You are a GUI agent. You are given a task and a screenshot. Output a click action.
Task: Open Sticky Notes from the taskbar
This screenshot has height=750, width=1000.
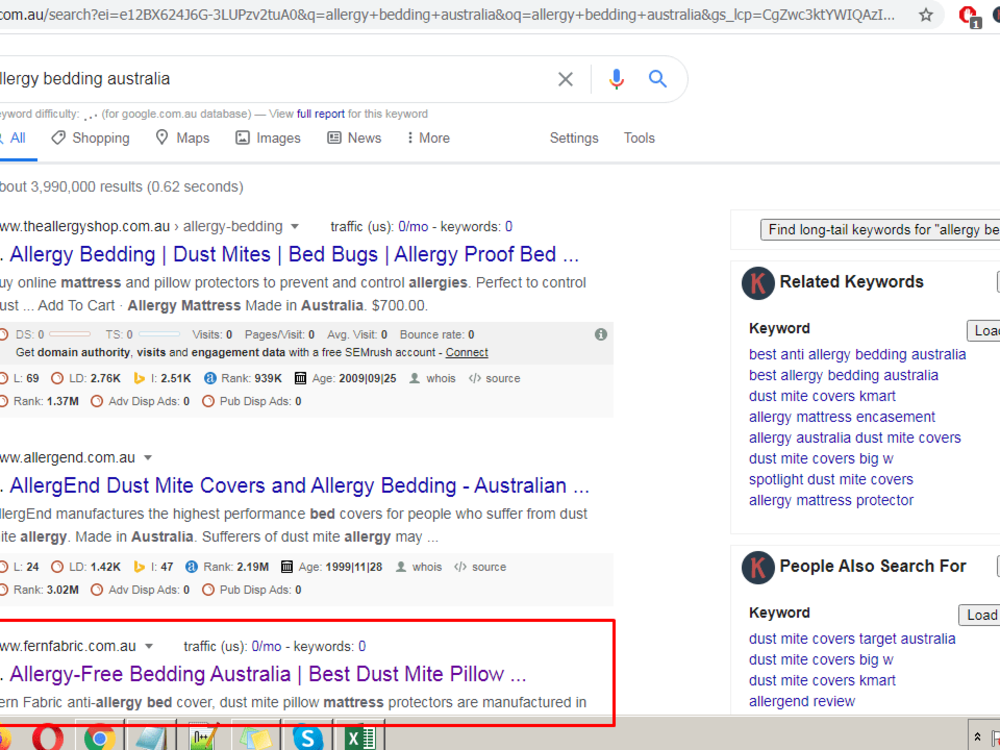(x=255, y=738)
